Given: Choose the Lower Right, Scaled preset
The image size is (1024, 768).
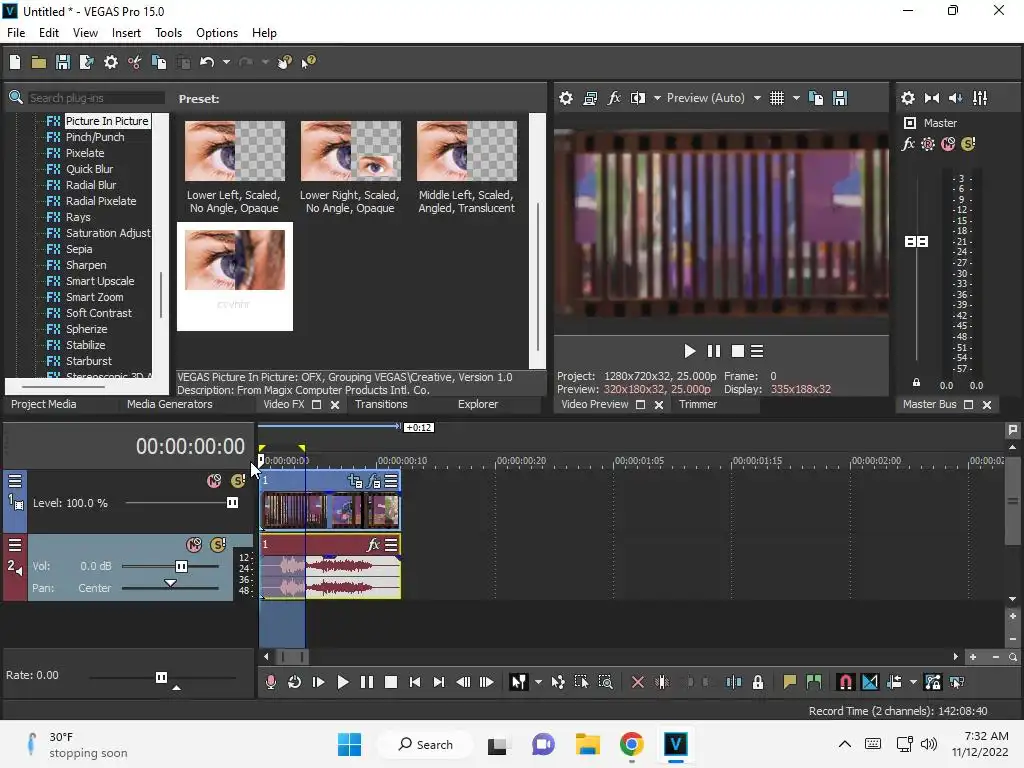Looking at the screenshot, I should [x=350, y=167].
